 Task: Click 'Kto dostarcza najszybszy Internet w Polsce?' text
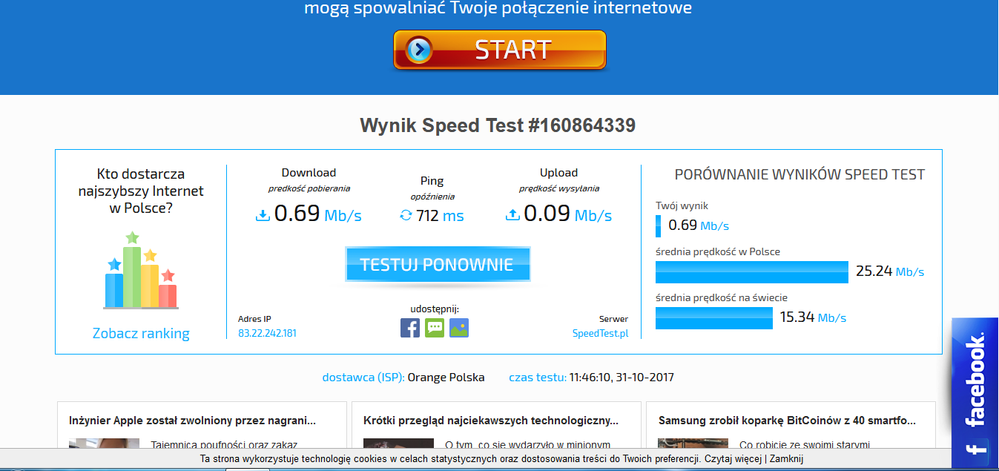(141, 190)
